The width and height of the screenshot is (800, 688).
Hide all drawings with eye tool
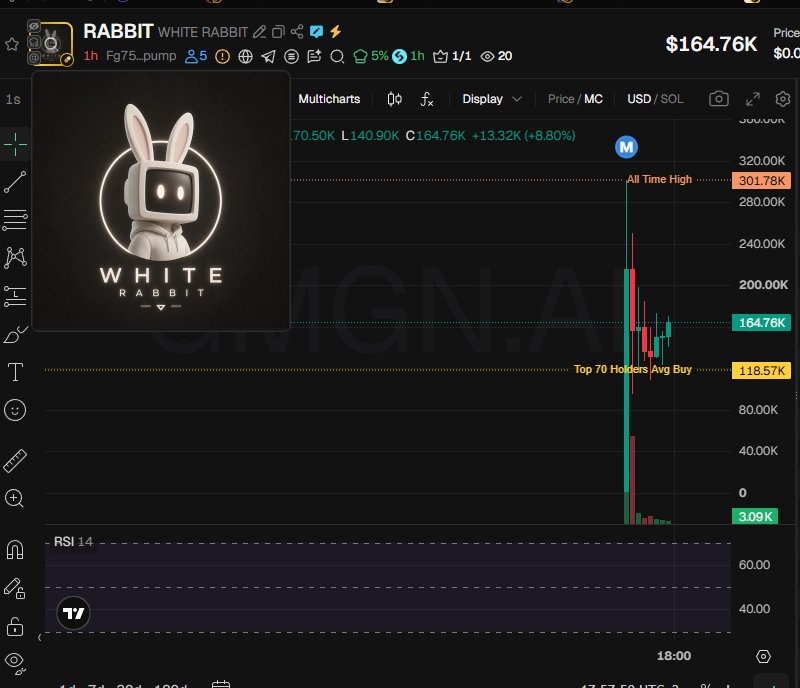point(15,664)
